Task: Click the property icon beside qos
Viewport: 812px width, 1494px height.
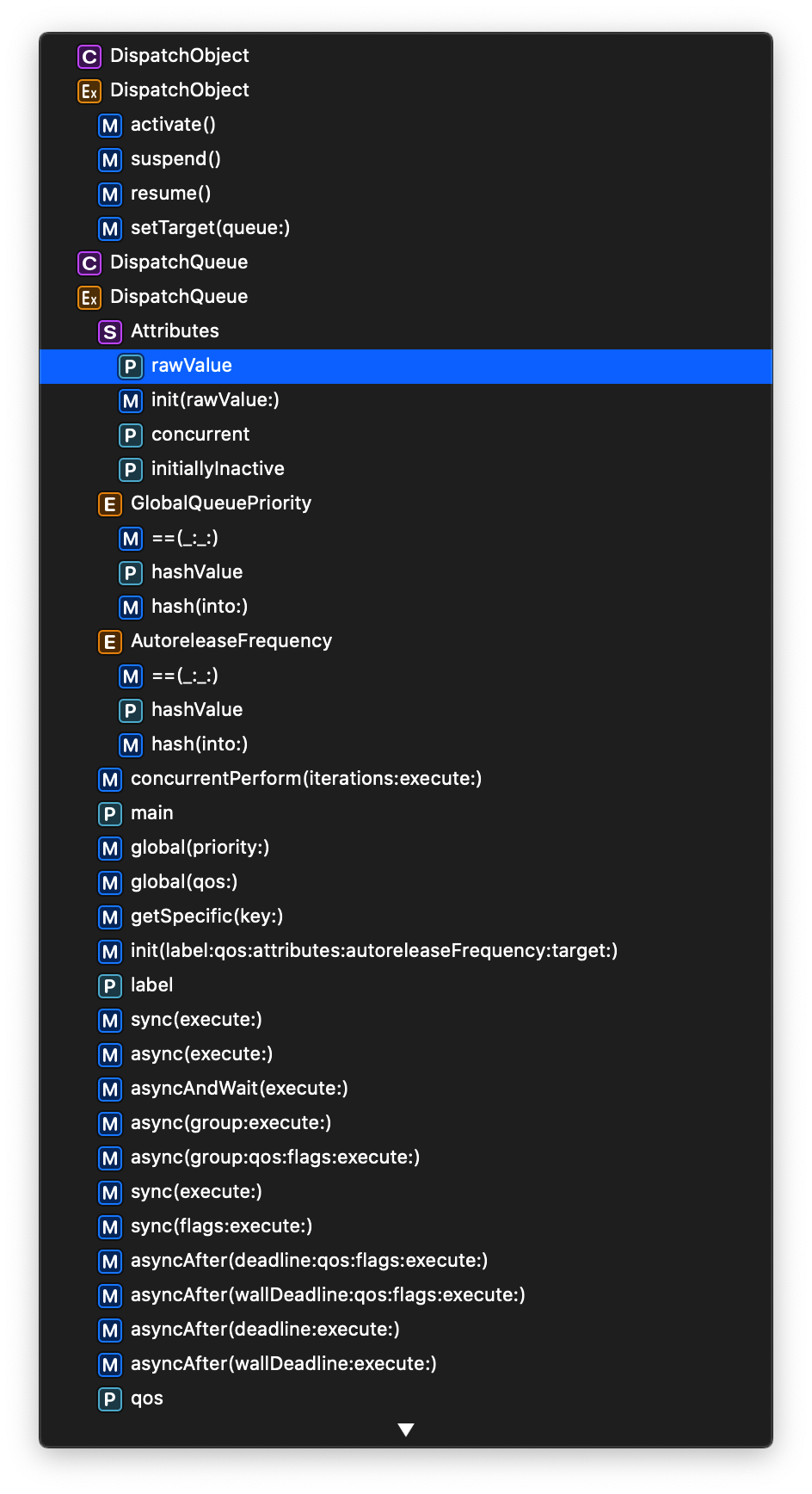Action: pyautogui.click(x=110, y=1399)
